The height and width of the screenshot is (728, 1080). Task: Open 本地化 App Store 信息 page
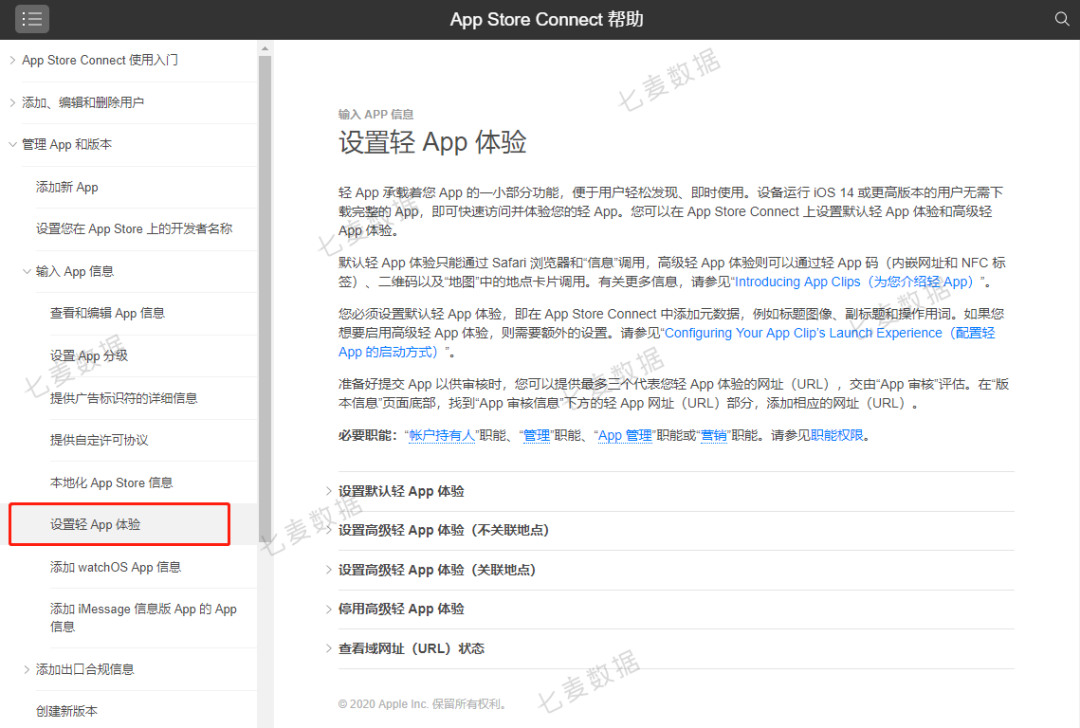click(111, 483)
